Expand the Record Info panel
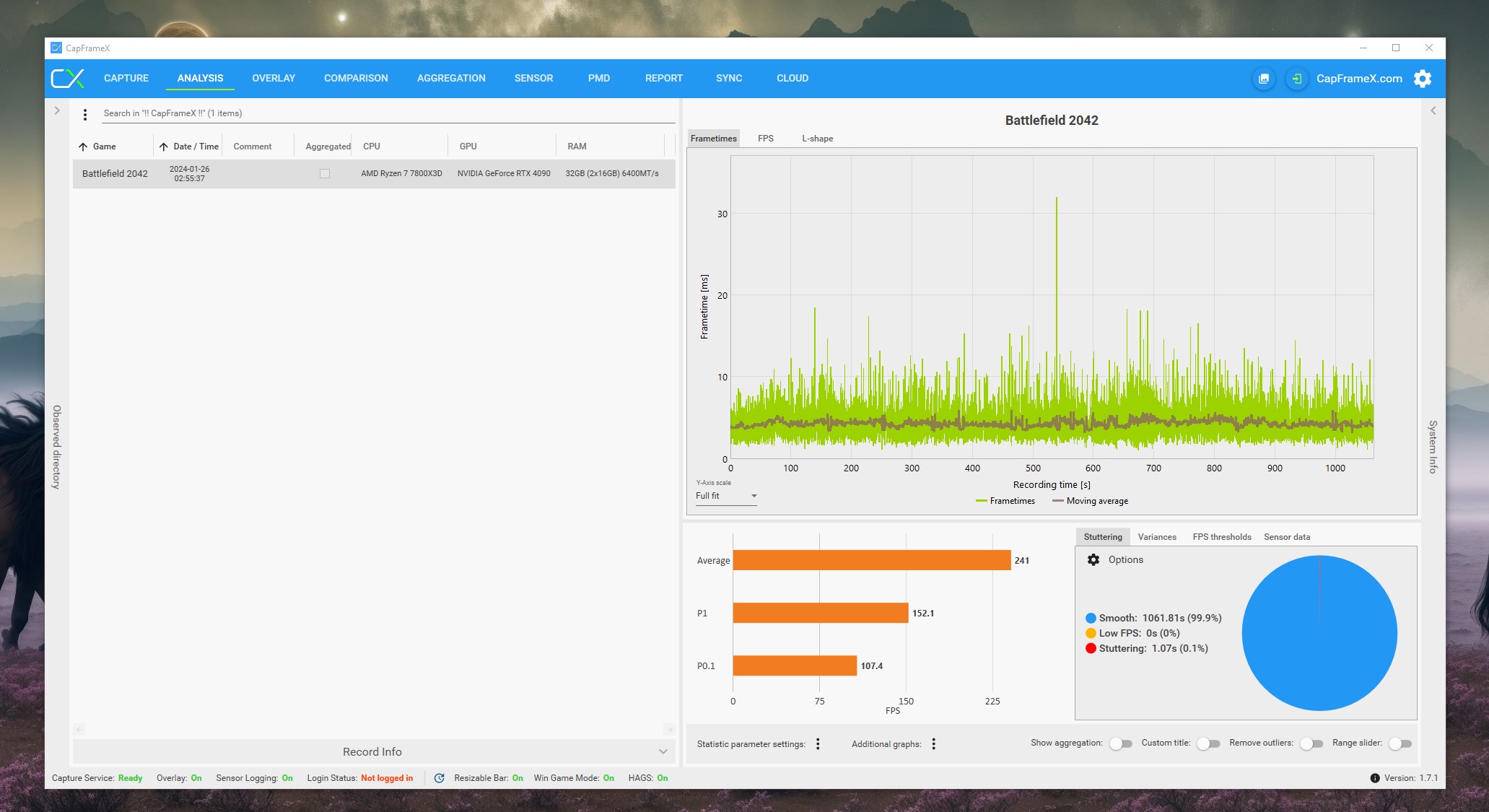 374,751
